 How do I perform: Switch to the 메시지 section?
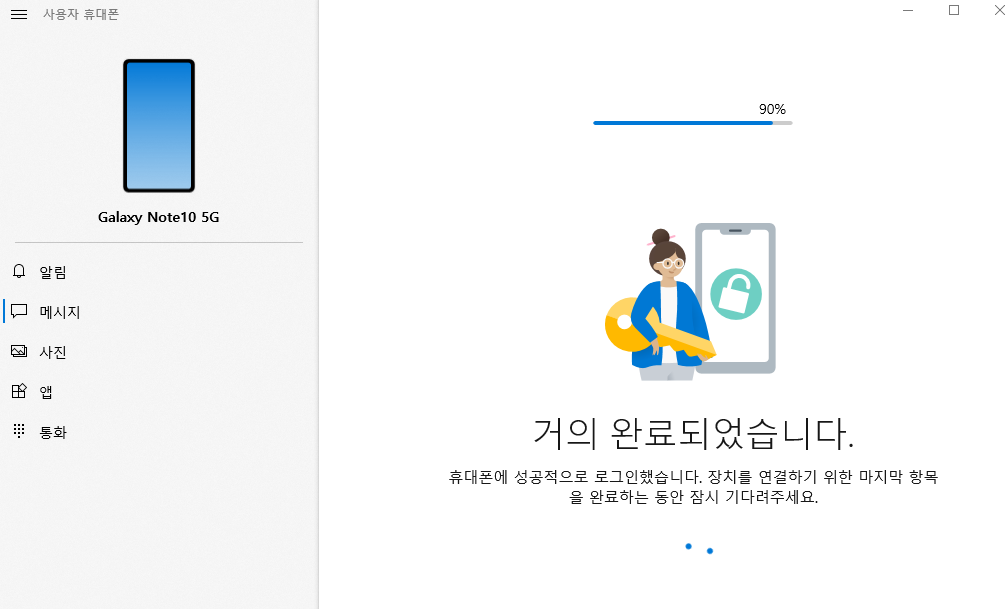point(159,312)
